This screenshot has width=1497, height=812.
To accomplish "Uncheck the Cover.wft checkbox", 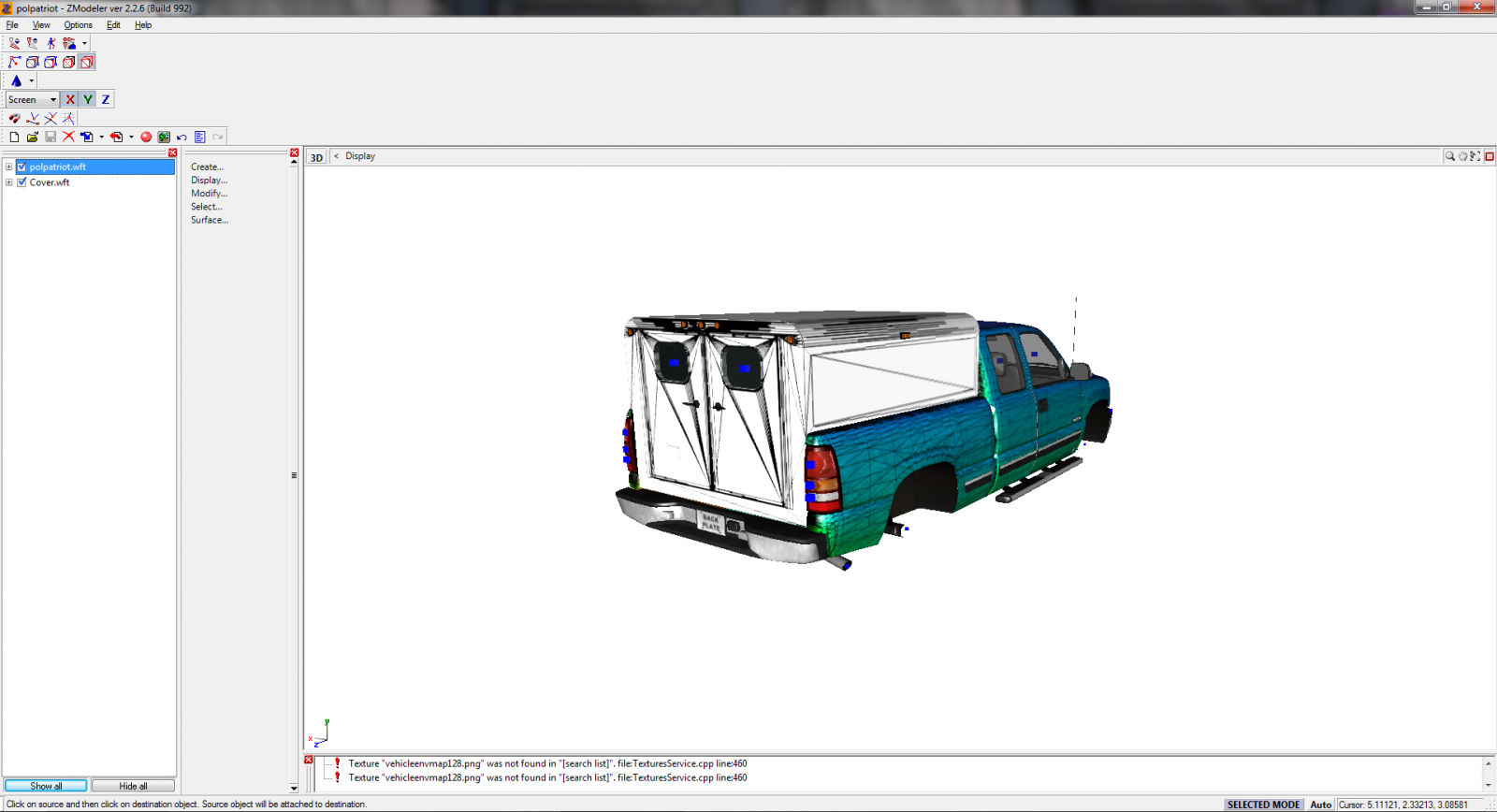I will [22, 182].
